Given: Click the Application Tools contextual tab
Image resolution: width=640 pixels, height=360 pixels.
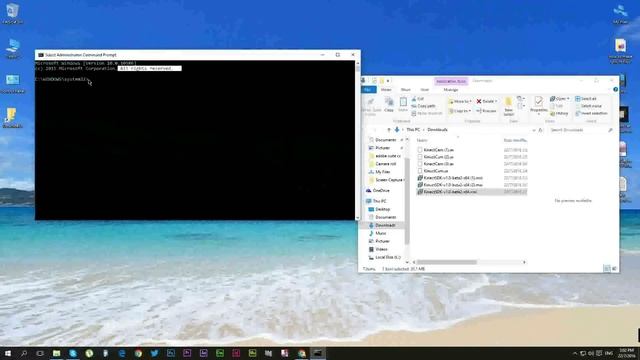Looking at the screenshot, I should [451, 81].
